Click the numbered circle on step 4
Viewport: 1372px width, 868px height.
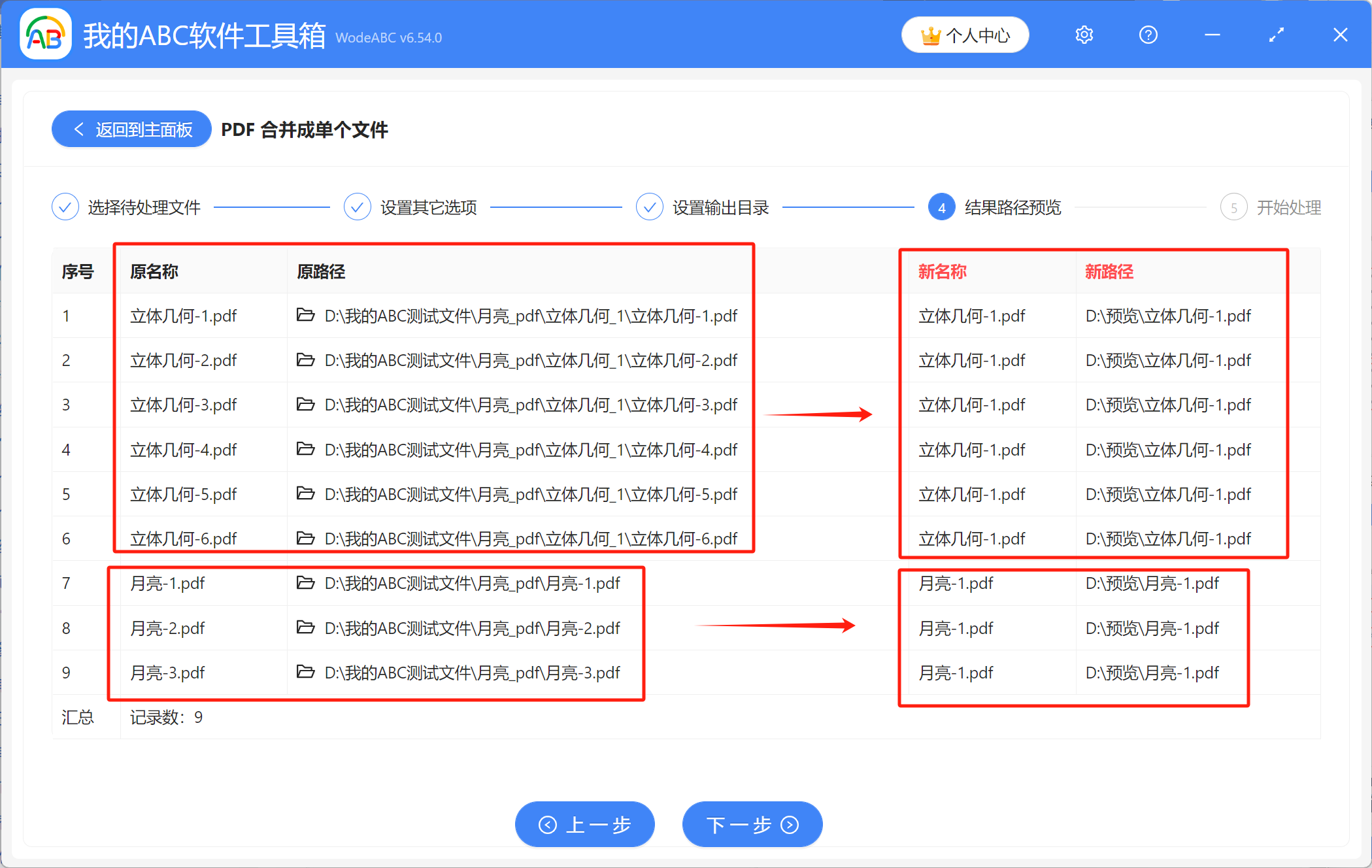pyautogui.click(x=941, y=207)
